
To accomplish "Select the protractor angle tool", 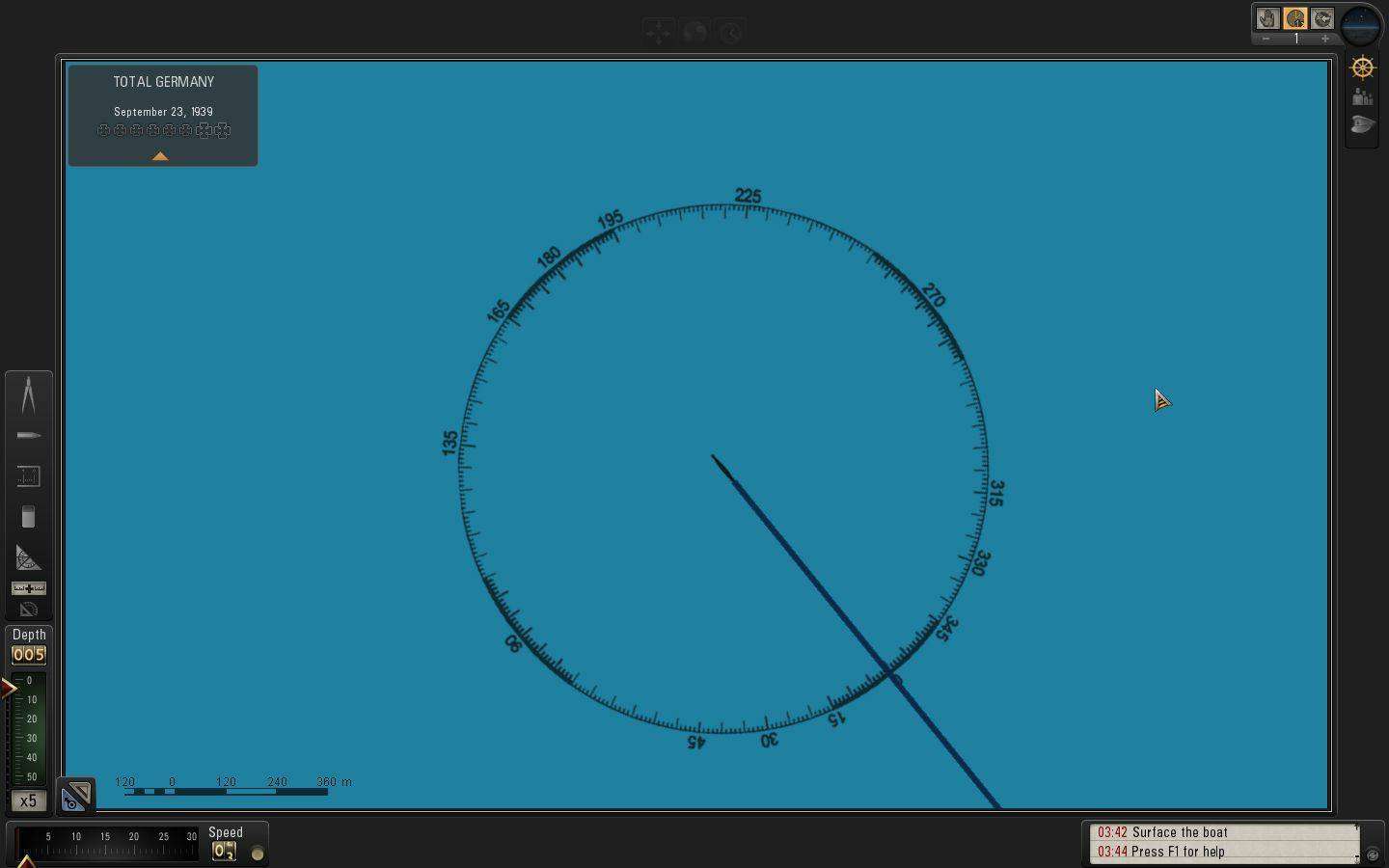I will [28, 558].
